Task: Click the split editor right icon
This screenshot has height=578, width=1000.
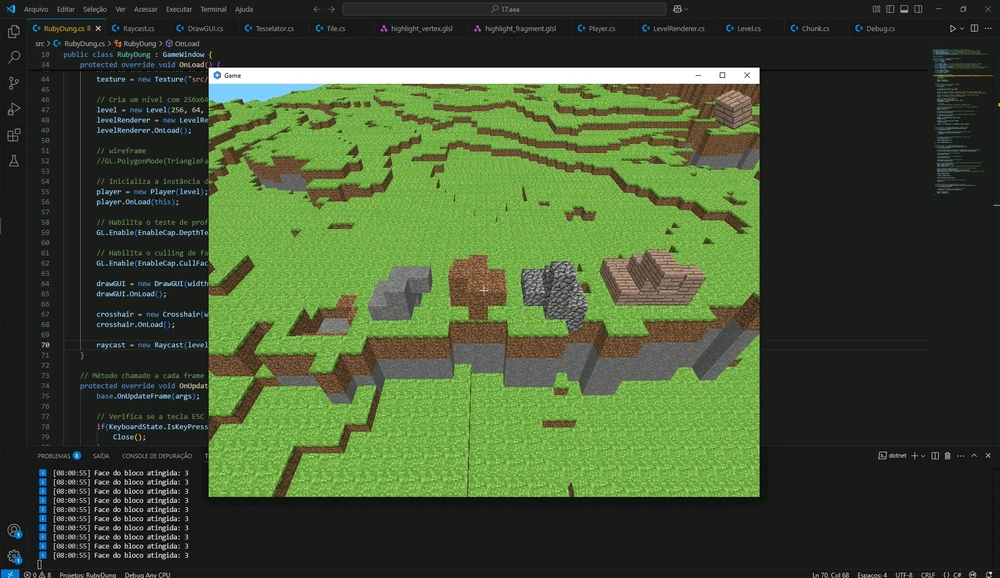Action: click(x=975, y=29)
